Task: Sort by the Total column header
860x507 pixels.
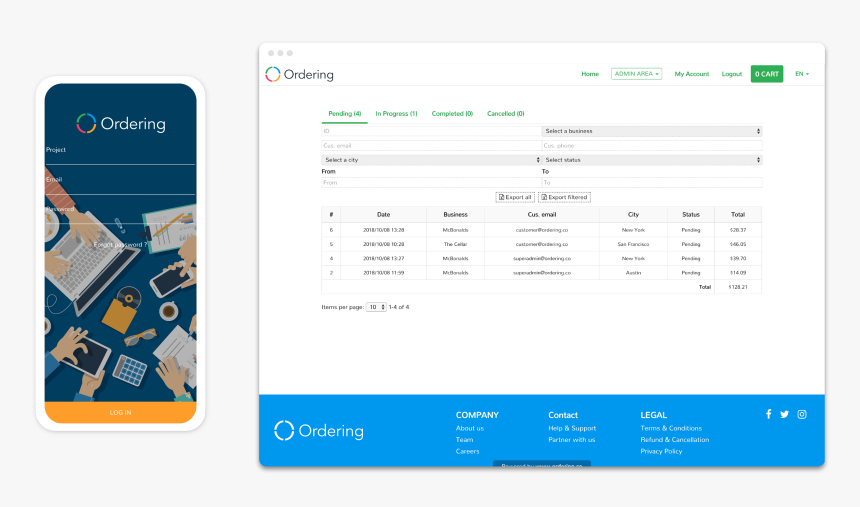Action: pos(738,215)
